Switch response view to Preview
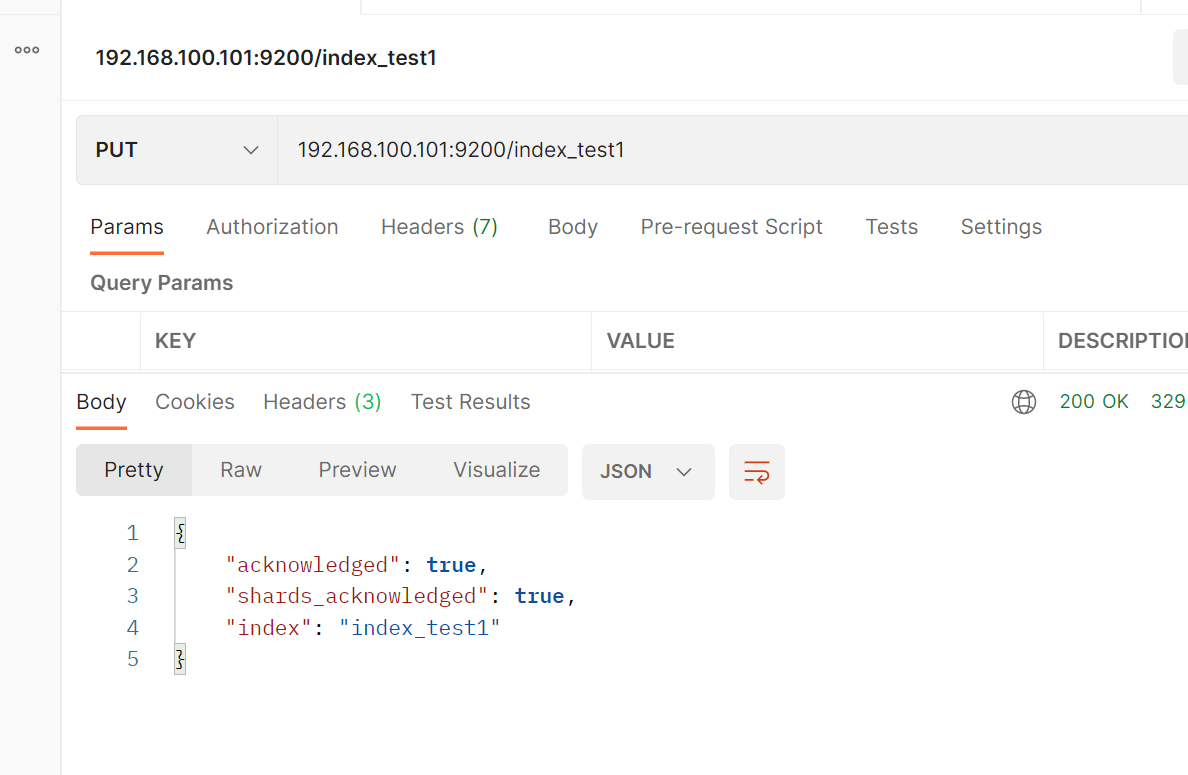The image size is (1188, 775). click(x=357, y=470)
